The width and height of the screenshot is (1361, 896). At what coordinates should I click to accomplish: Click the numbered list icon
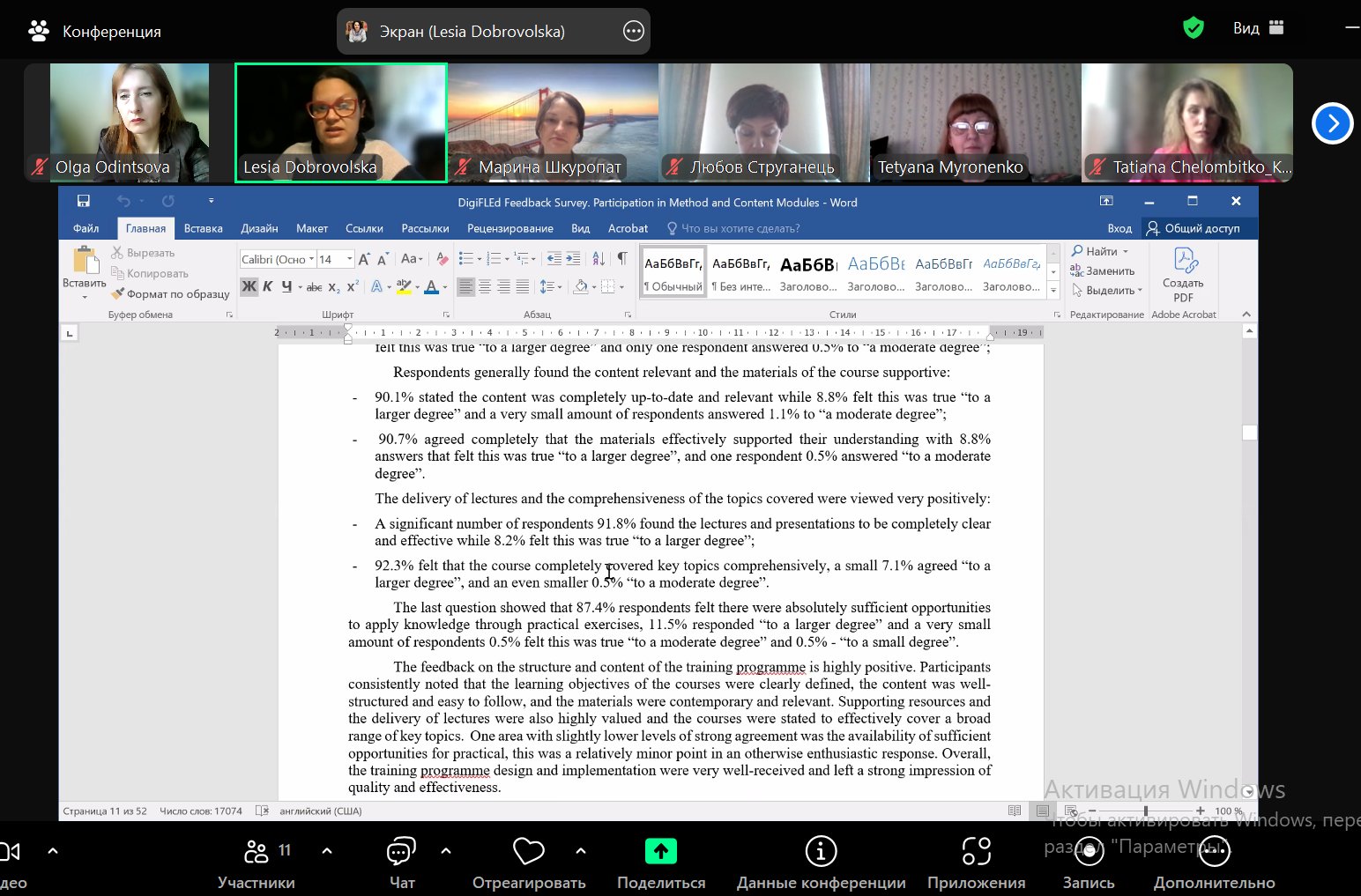click(x=494, y=259)
